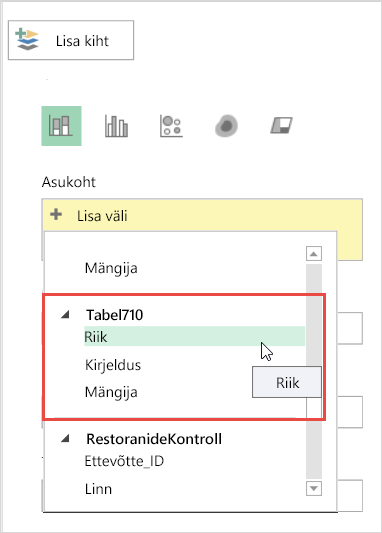Choose Mängija under Tabel710
The width and height of the screenshot is (382, 533).
[111, 392]
